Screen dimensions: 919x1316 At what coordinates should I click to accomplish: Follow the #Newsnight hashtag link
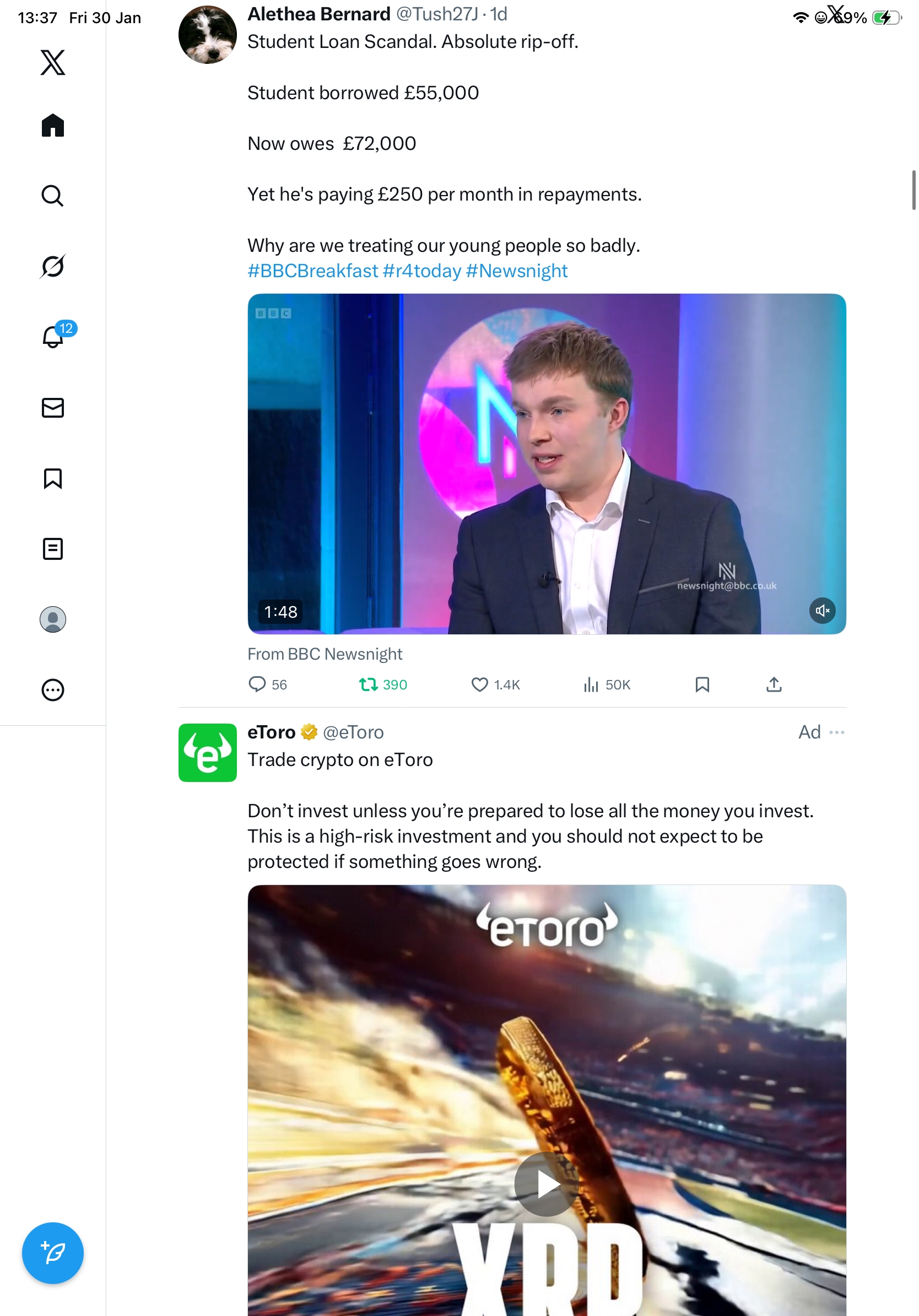coord(516,271)
